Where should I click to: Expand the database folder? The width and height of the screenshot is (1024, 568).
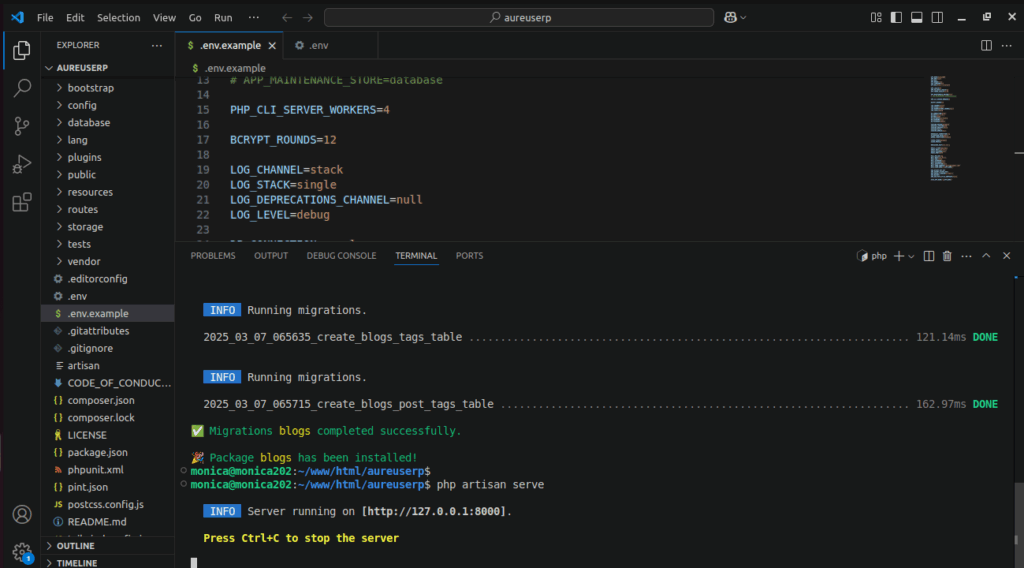point(108,123)
